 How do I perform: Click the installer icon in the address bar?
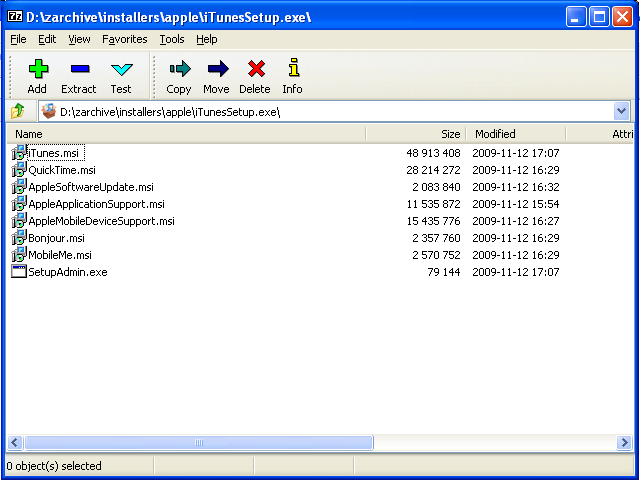pyautogui.click(x=49, y=111)
